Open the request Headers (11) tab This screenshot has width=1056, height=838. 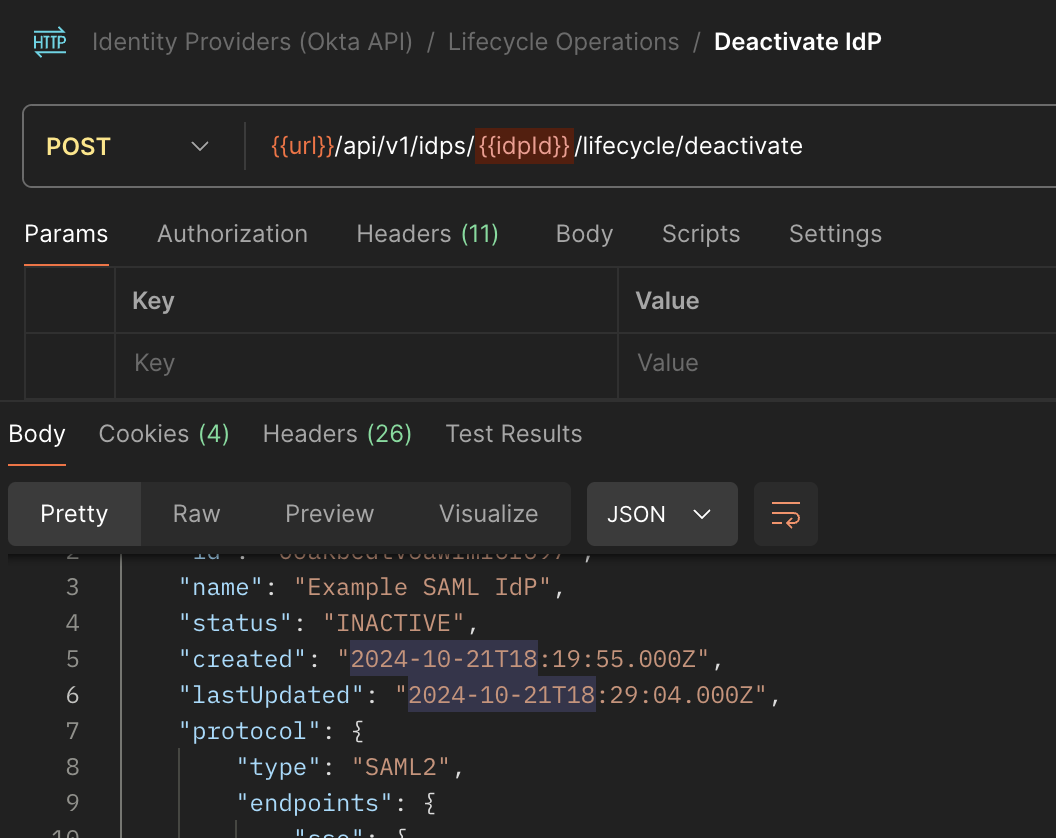tap(427, 234)
